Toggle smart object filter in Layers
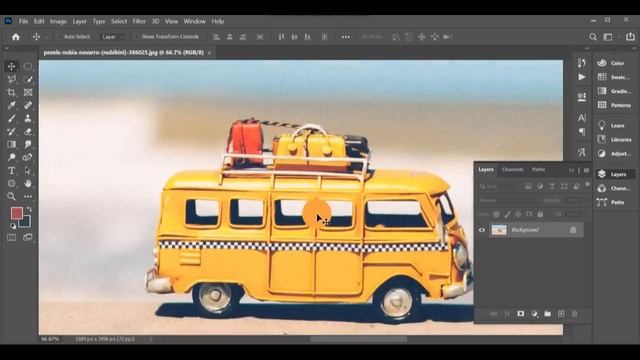This screenshot has height=360, width=640. click(576, 187)
